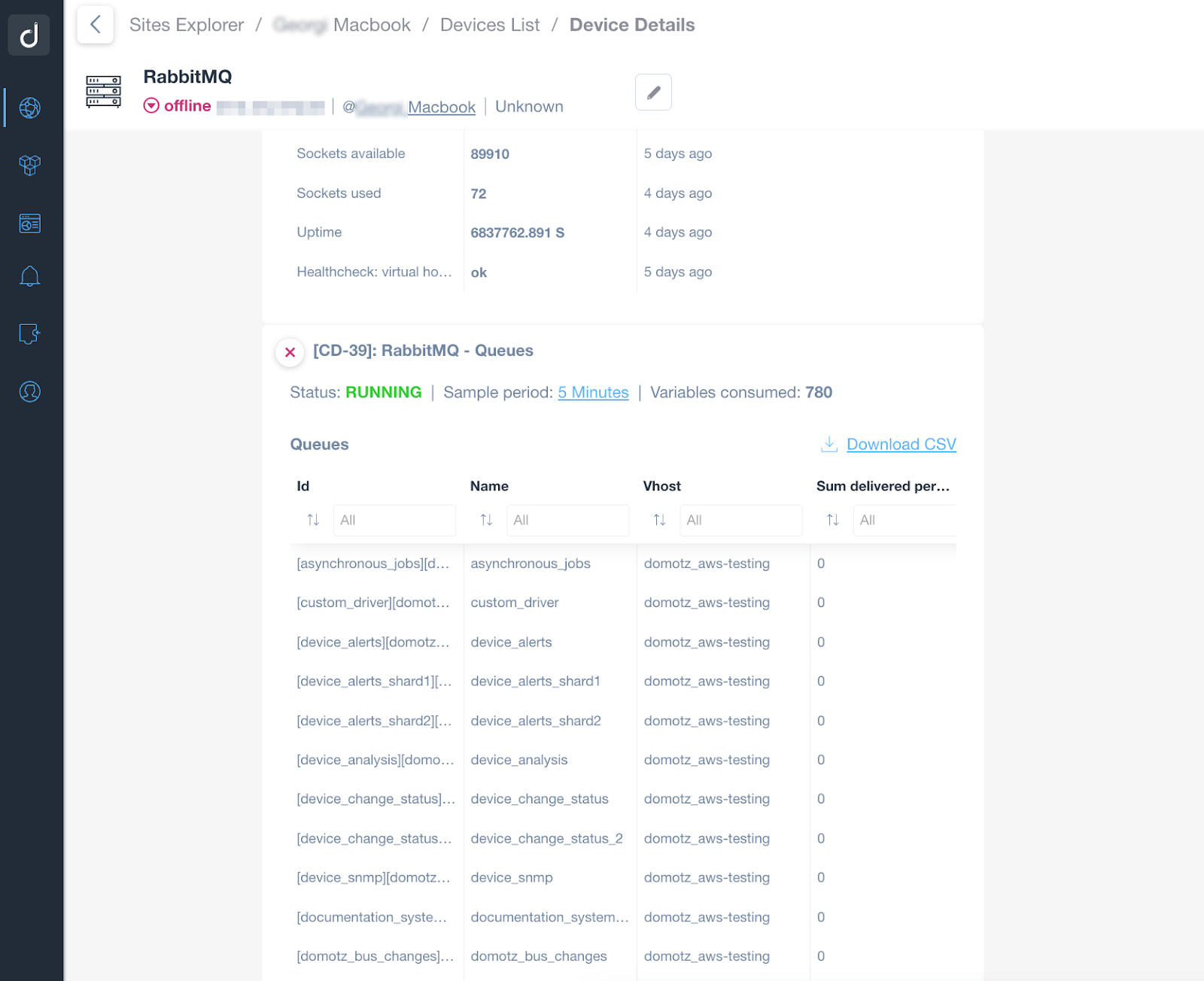
Task: Click the Sockets used value 72
Action: point(479,193)
